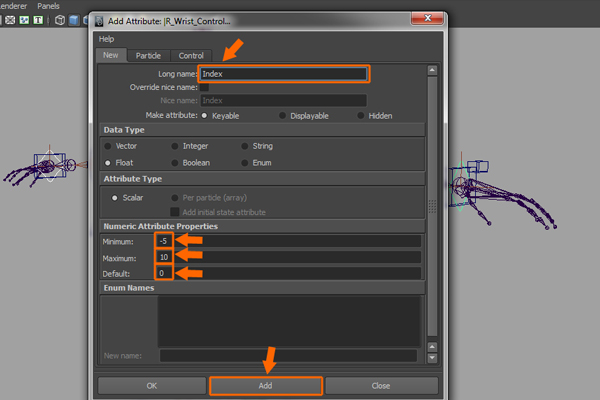The image size is (600, 400).
Task: Click scroll down arrow at bottom of scrollbar
Action: tap(432, 358)
